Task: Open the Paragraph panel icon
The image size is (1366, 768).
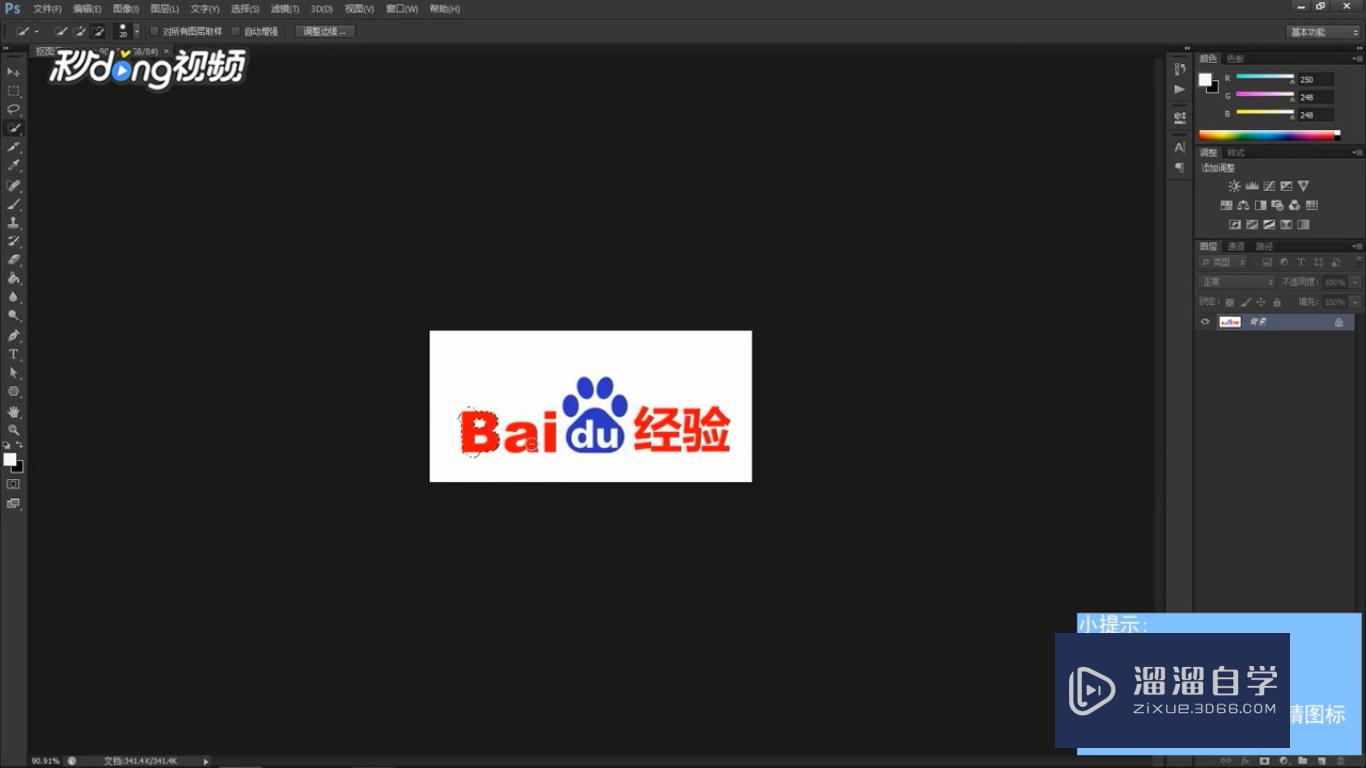Action: coord(1180,167)
